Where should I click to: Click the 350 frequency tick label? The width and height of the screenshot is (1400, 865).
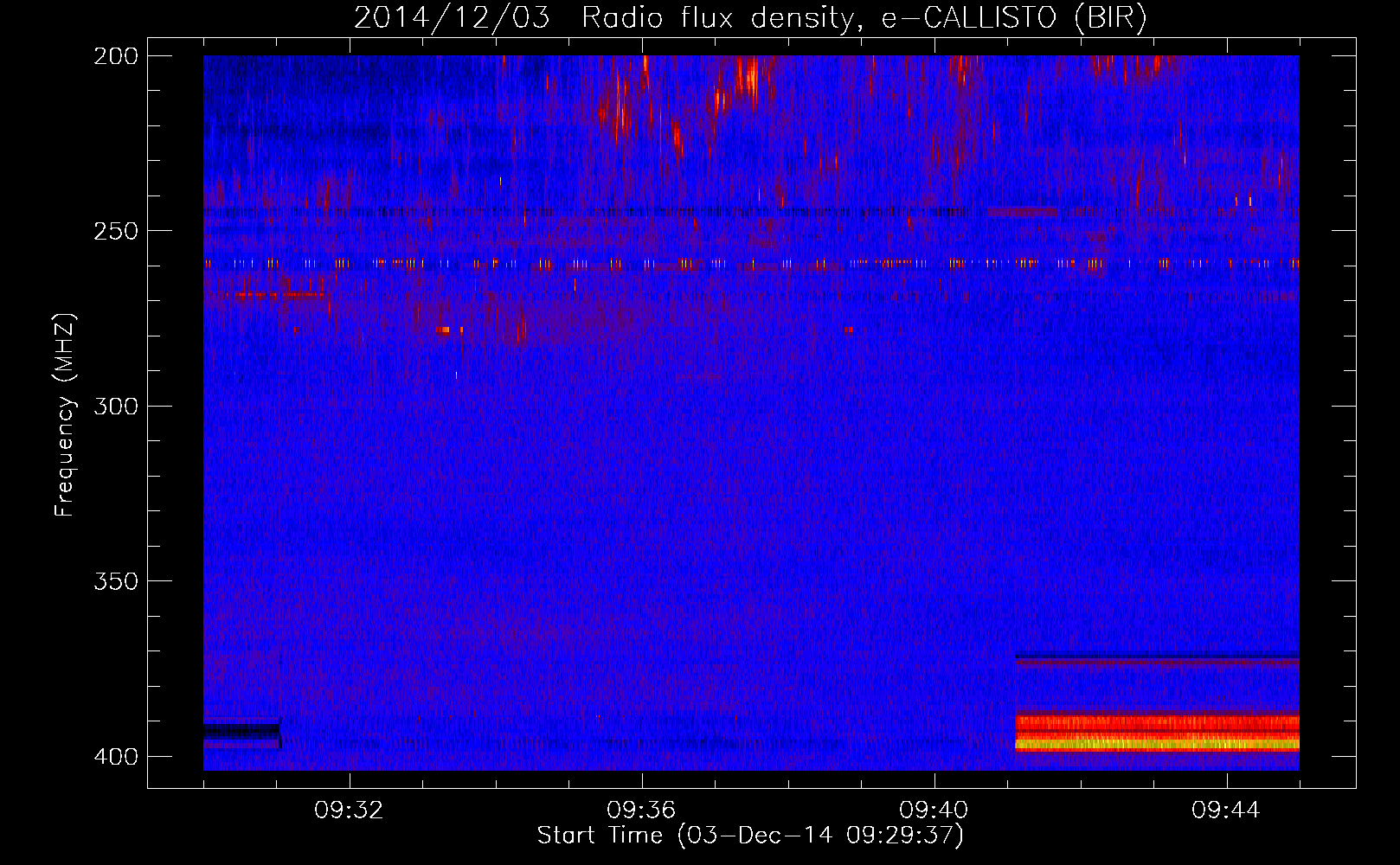click(116, 580)
